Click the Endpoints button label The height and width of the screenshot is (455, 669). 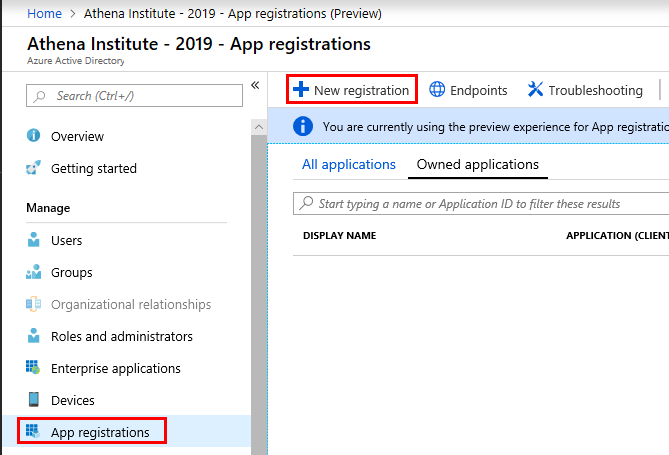pyautogui.click(x=478, y=90)
